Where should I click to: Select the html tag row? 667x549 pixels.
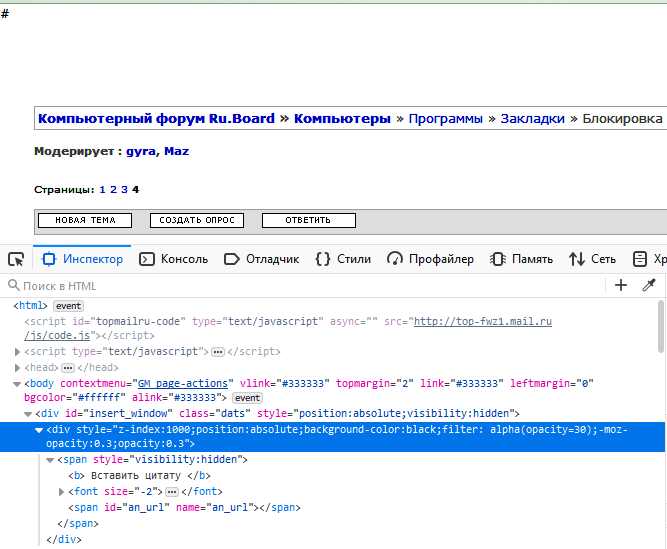(332, 306)
